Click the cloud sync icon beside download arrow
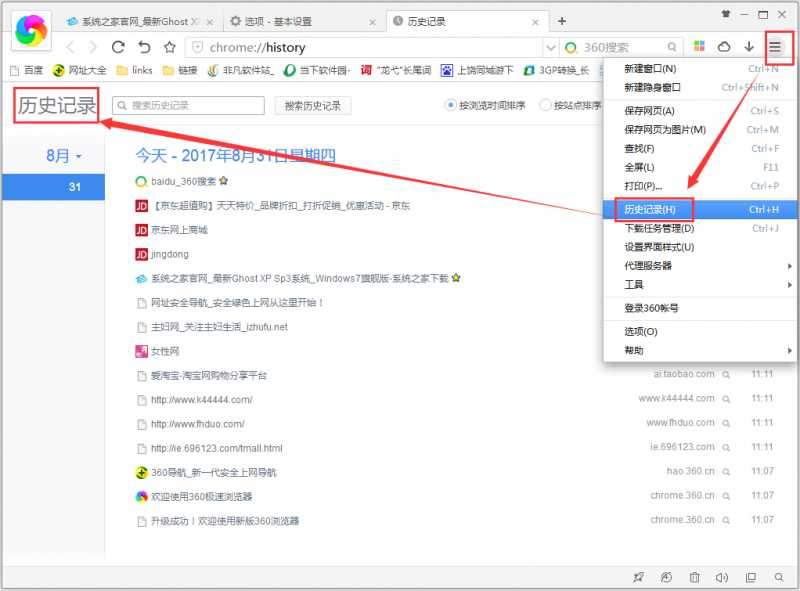This screenshot has width=800, height=591. tap(725, 46)
